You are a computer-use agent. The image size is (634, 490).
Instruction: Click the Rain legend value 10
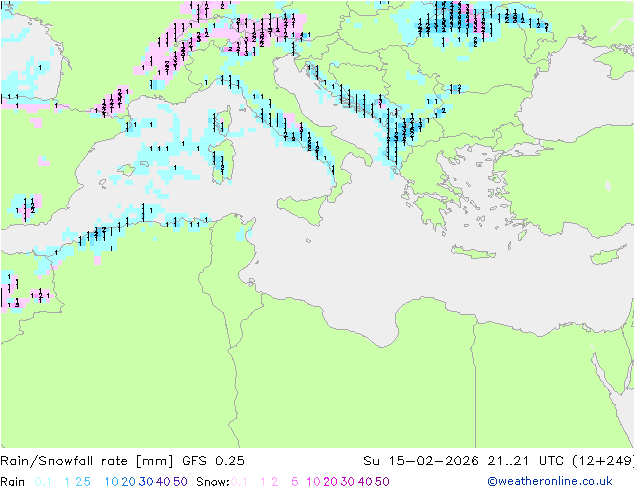tap(112, 482)
